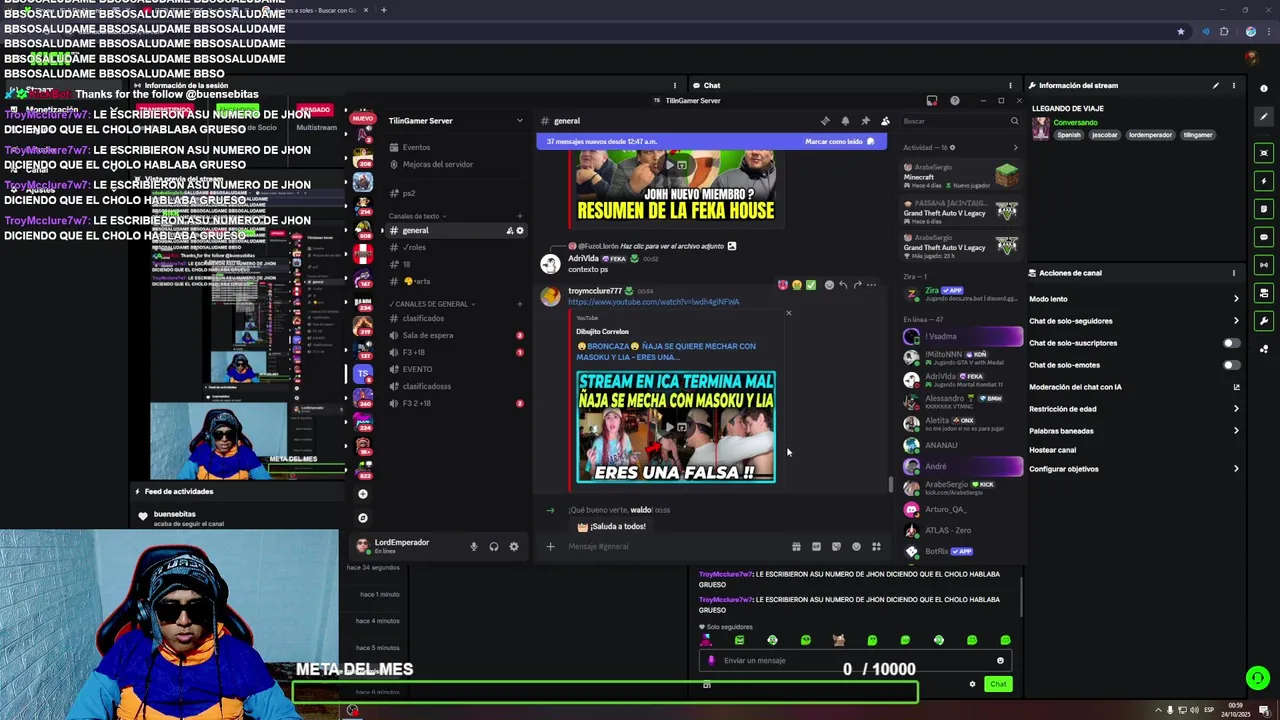Open the gift icon in Discord message bar
Screen dimensions: 1280x720
pyautogui.click(x=796, y=546)
